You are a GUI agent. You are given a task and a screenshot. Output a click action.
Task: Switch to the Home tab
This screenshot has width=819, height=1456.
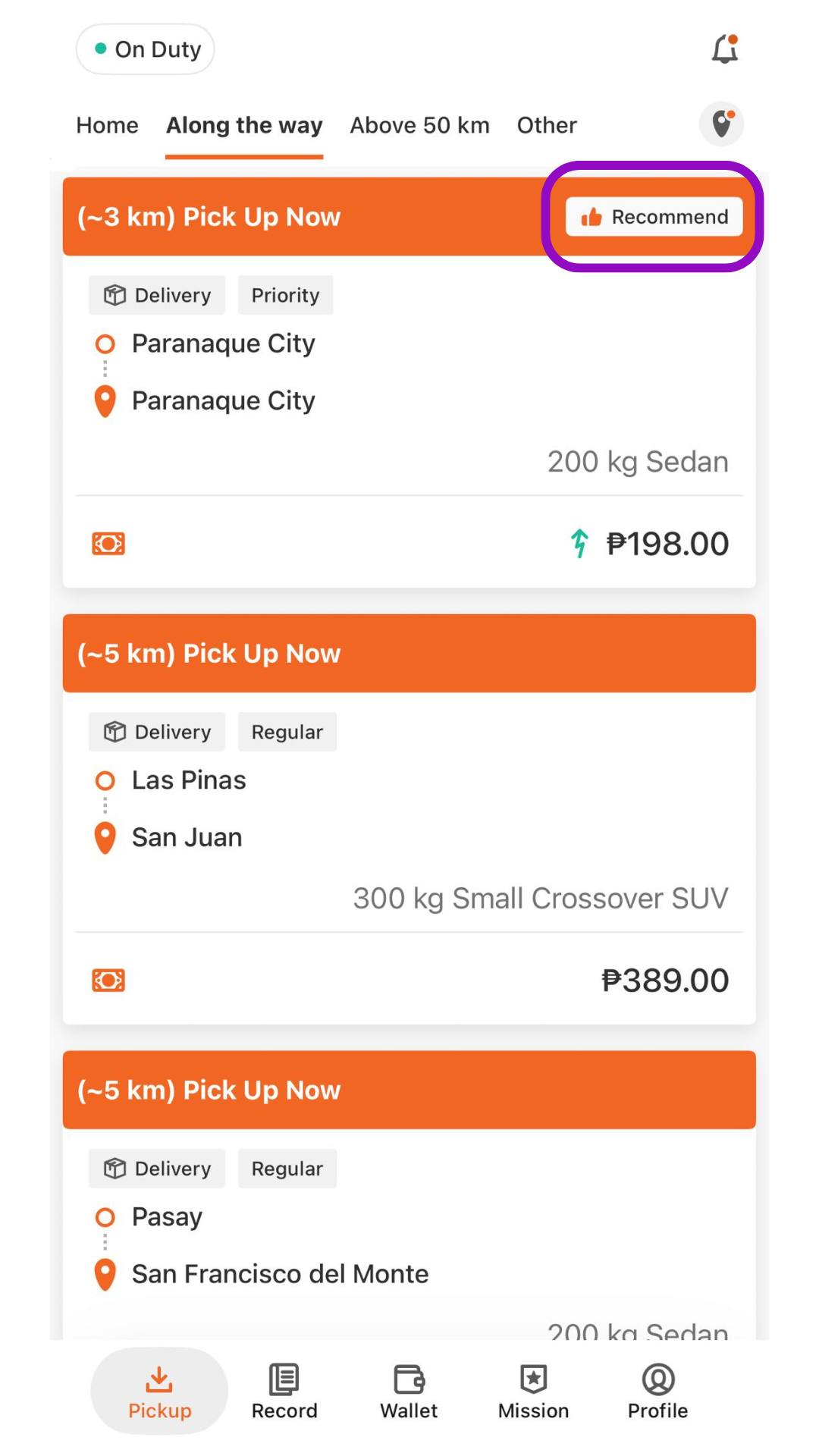coord(107,125)
